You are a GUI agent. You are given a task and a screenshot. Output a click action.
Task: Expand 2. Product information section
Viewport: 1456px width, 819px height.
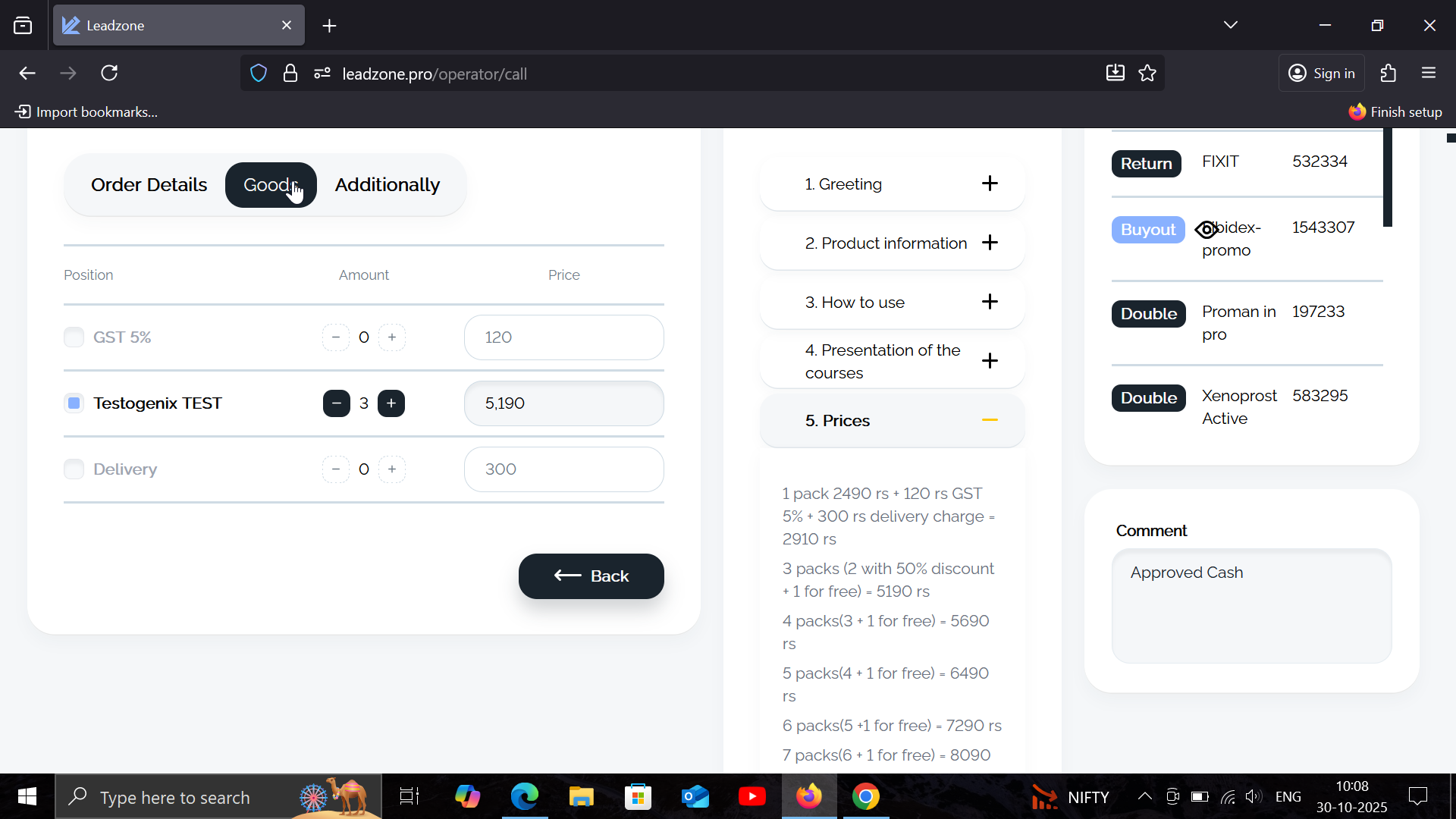point(990,243)
